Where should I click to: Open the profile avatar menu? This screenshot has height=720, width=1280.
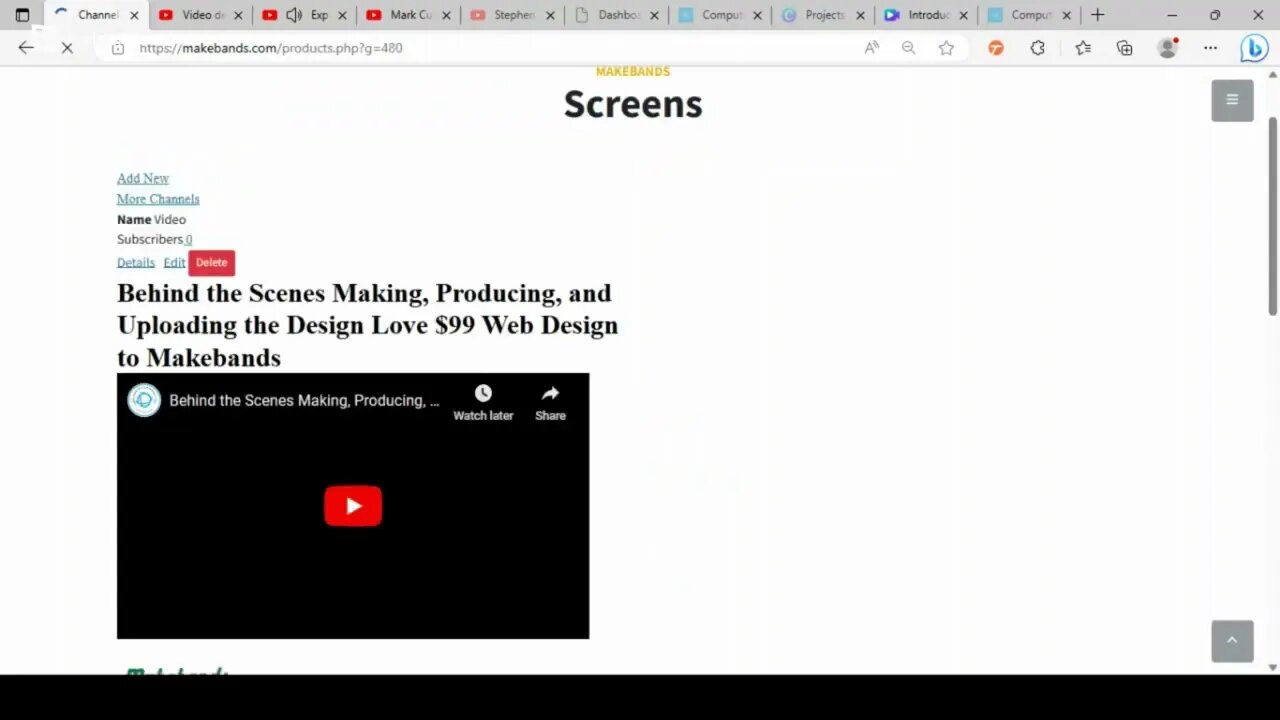[1167, 48]
